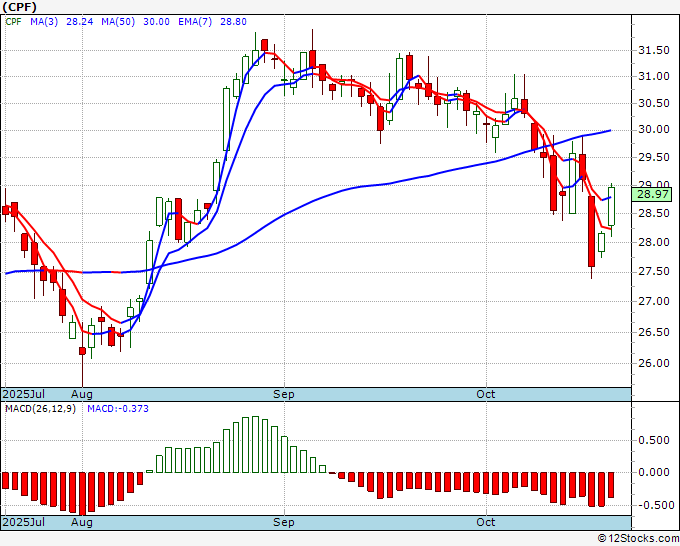Click the 2025Jul label on MACD timeline
Screen dimensions: 680x546
click(24, 522)
